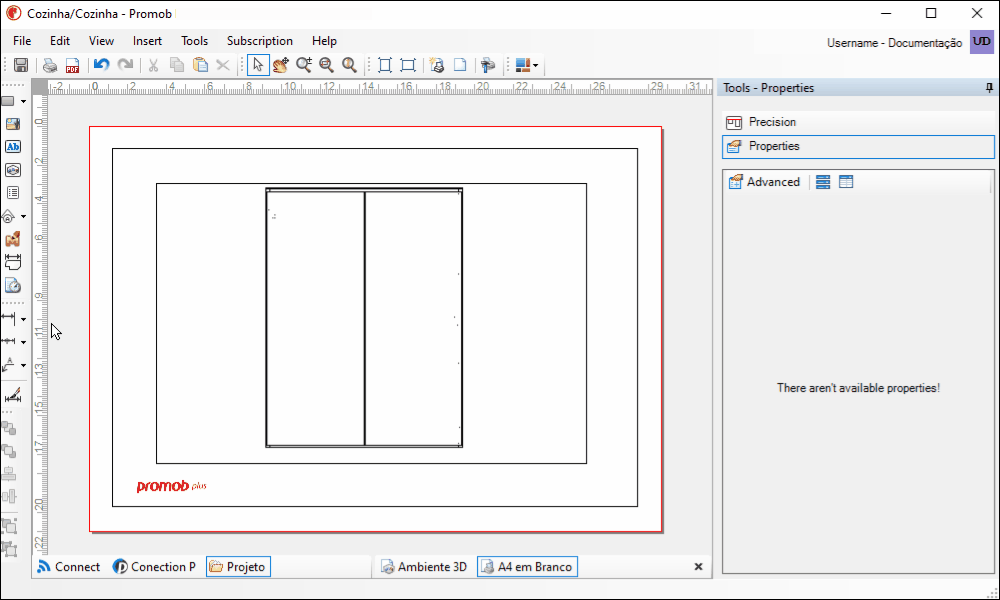Select the chained dimension tool
Viewport: 1000px width, 600px height.
(8, 341)
